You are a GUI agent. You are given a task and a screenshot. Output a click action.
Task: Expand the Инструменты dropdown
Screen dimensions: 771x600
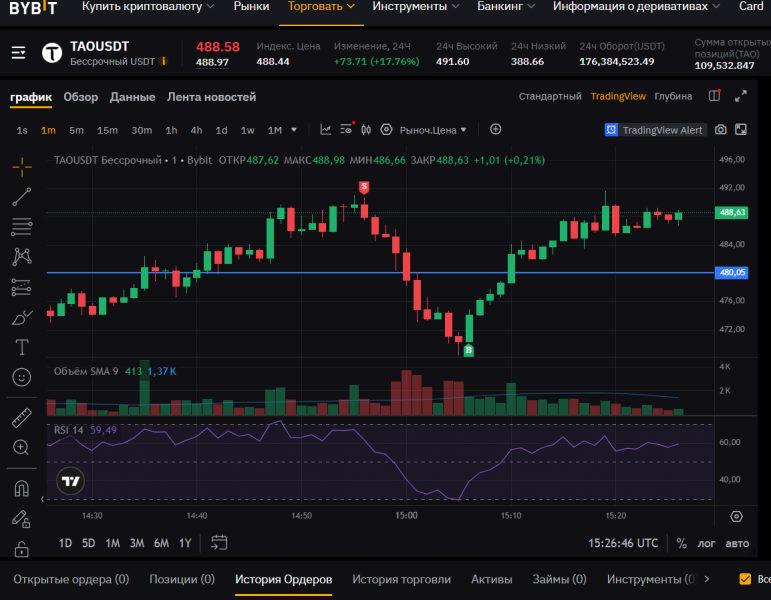coord(416,6)
